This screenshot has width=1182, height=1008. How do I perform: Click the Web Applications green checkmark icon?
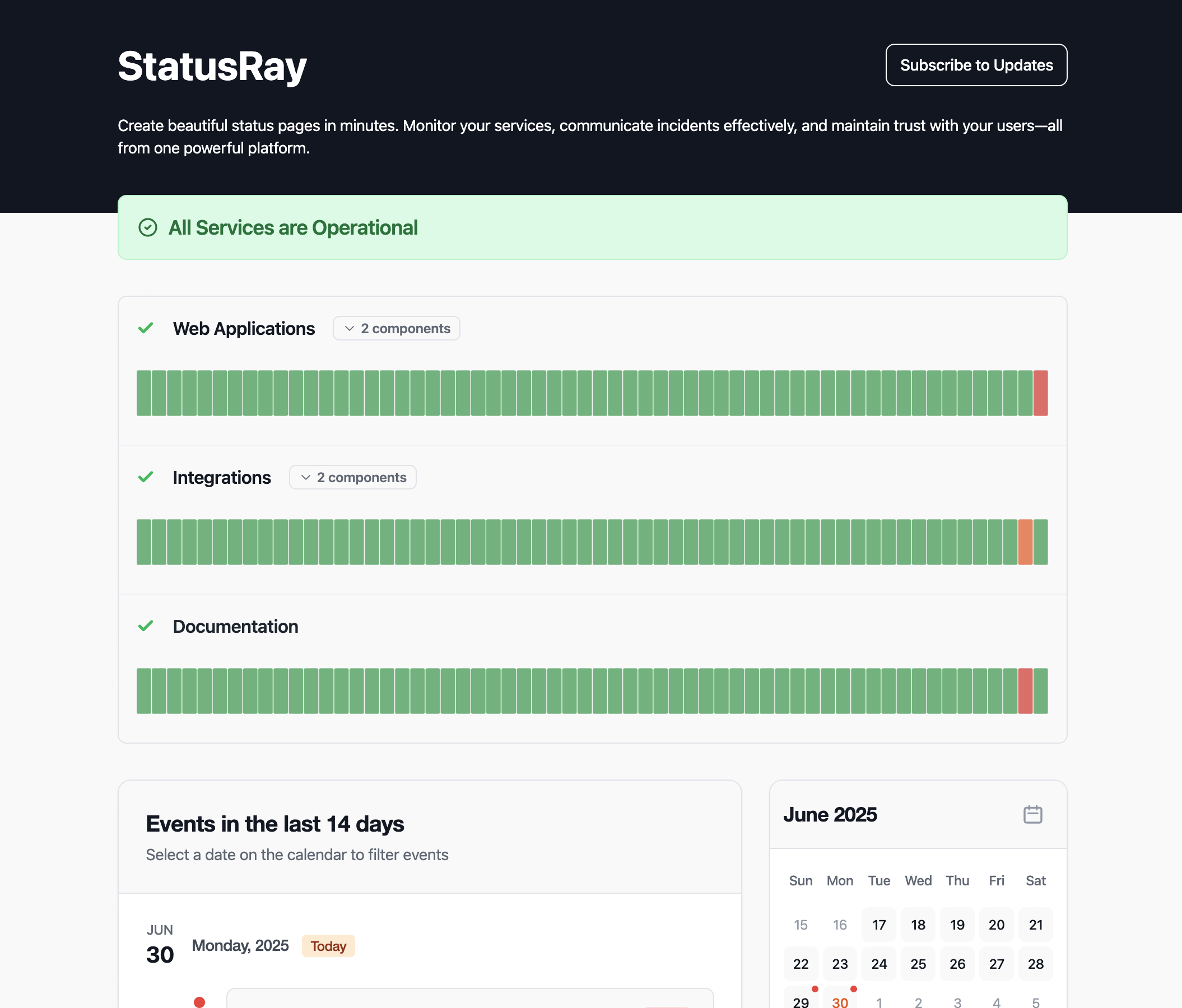click(146, 328)
